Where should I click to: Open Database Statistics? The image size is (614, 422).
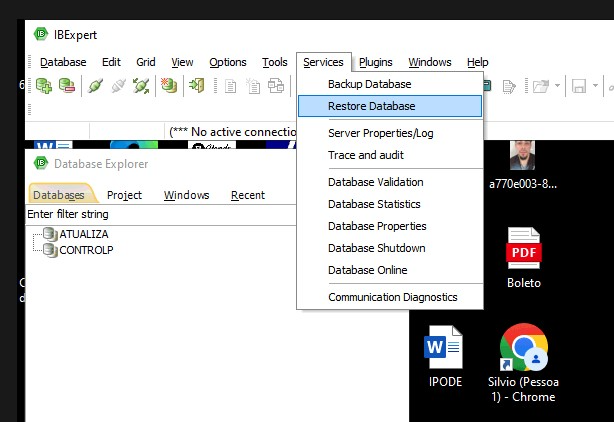point(390,204)
